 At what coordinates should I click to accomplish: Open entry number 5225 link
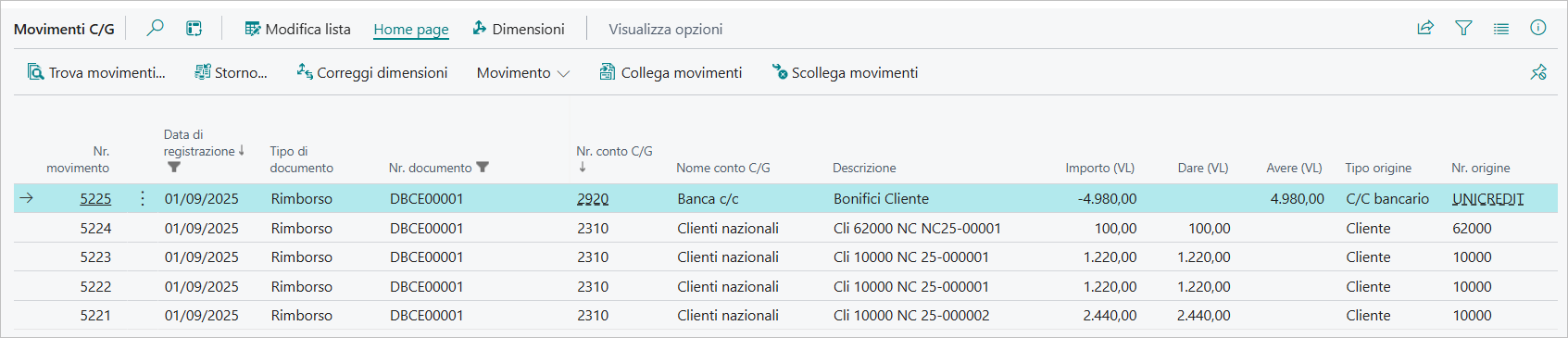click(95, 198)
